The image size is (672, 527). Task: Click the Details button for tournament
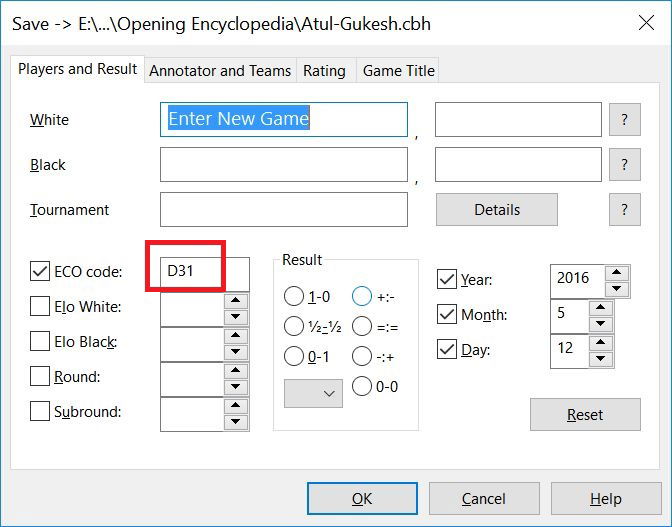pos(497,210)
